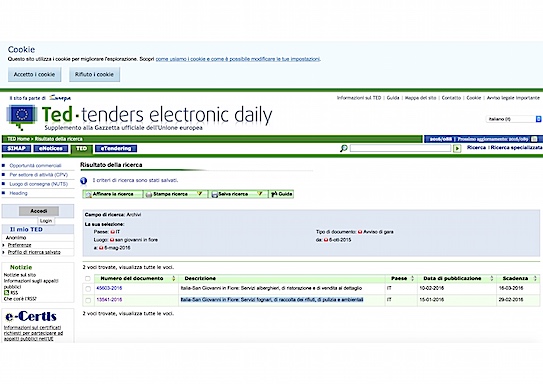Expand the Preferenze item arrow

(x=3, y=245)
